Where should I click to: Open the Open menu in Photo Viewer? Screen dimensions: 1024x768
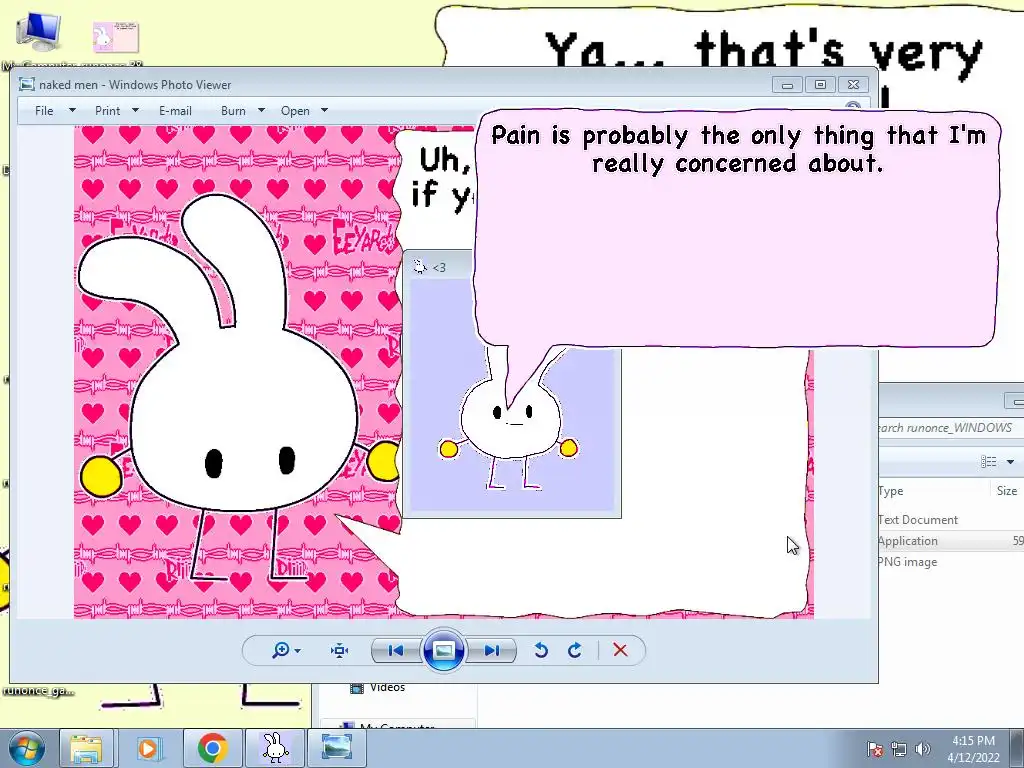tap(295, 111)
